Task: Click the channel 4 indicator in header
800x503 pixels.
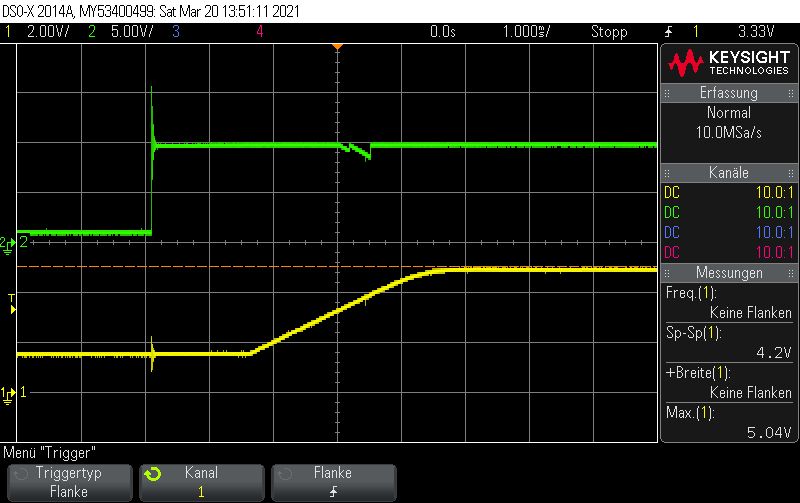Action: (260, 32)
